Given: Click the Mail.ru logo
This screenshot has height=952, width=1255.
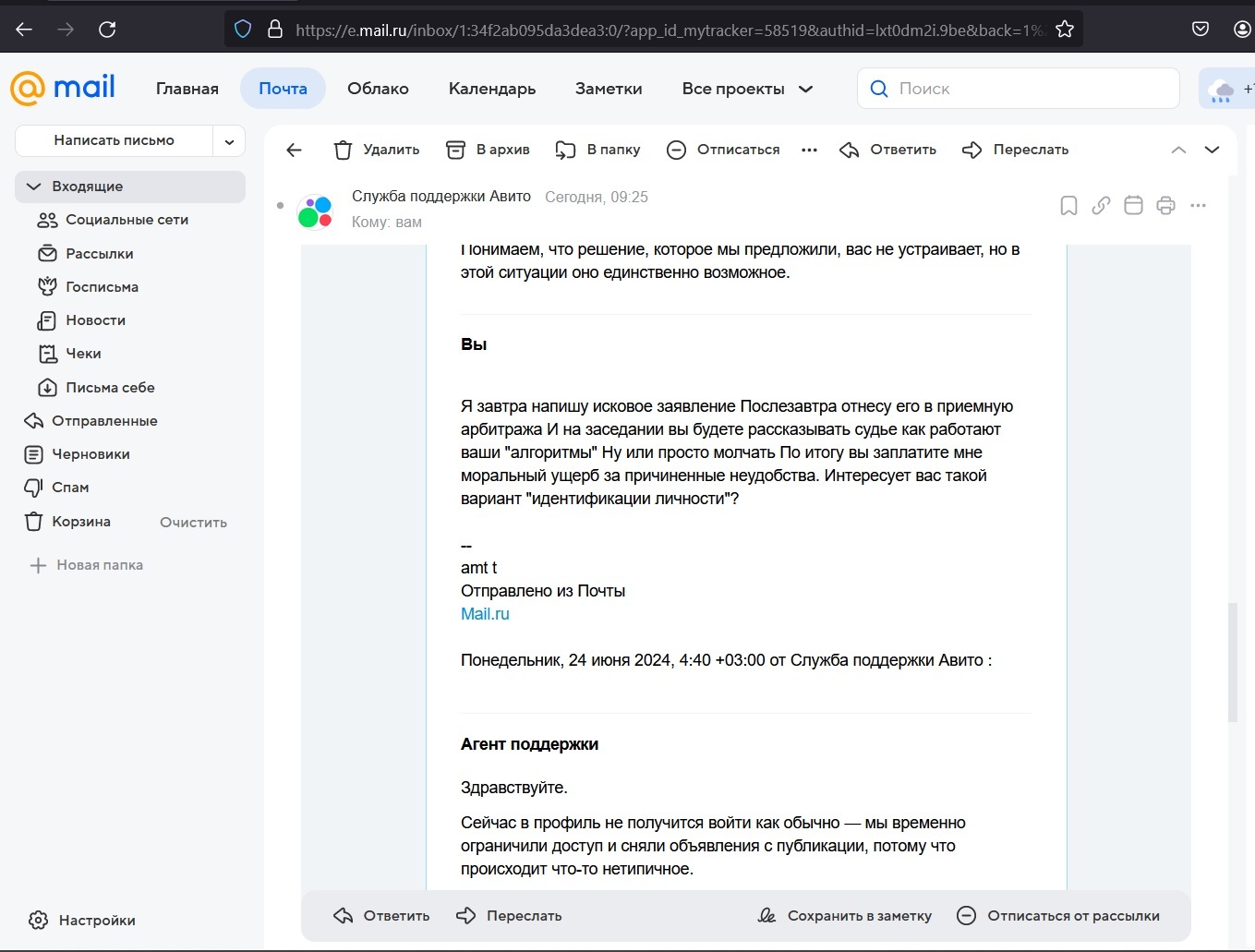Looking at the screenshot, I should click(x=63, y=88).
